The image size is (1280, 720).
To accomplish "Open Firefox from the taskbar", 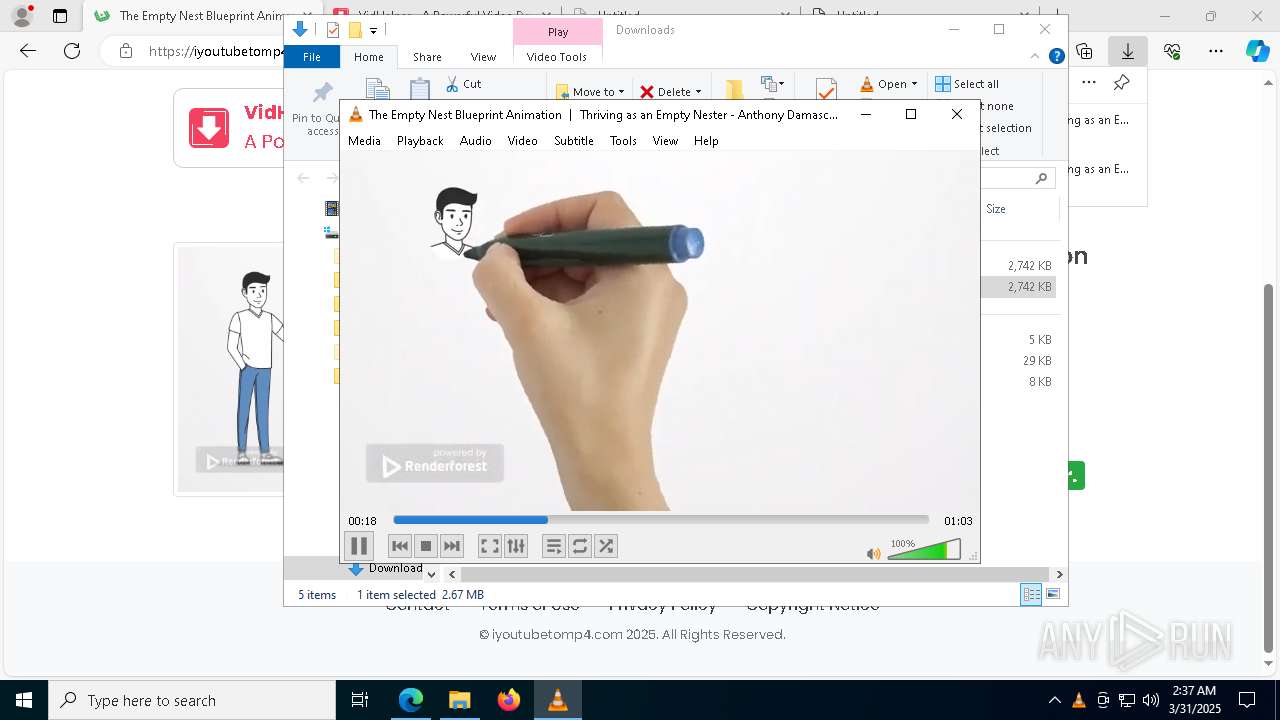I will tap(509, 700).
